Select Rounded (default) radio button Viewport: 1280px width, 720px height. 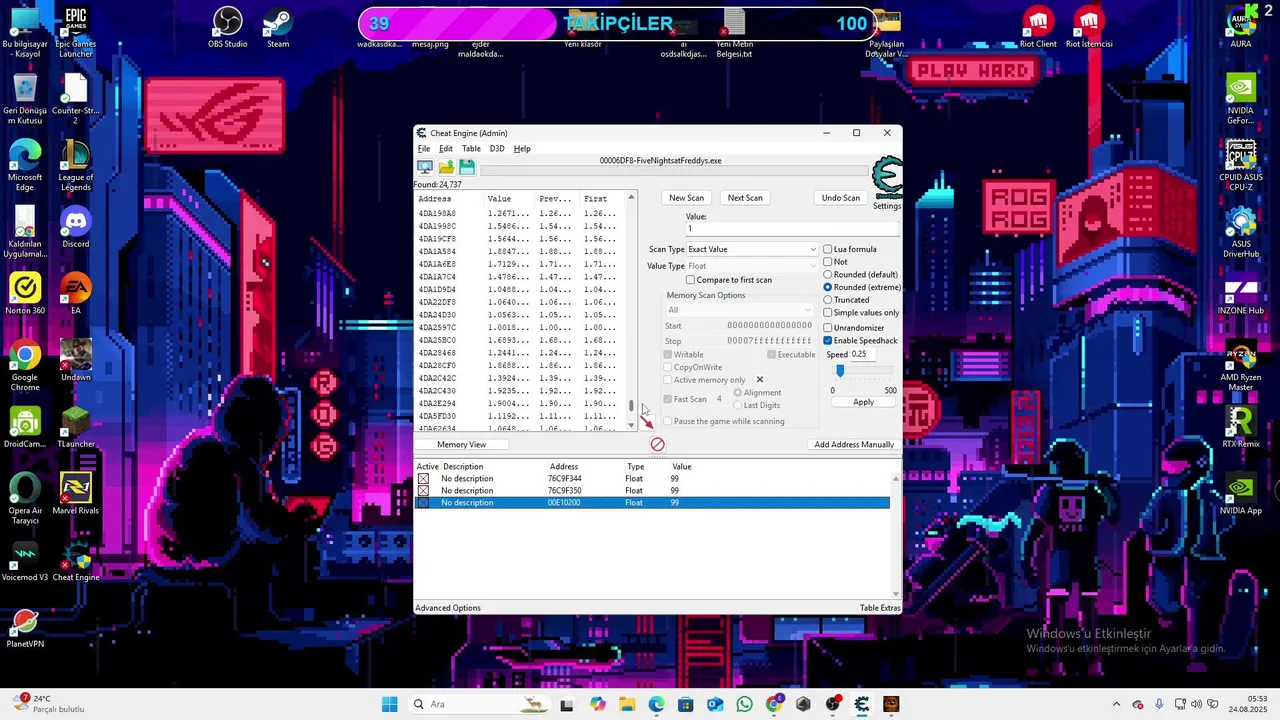point(827,274)
